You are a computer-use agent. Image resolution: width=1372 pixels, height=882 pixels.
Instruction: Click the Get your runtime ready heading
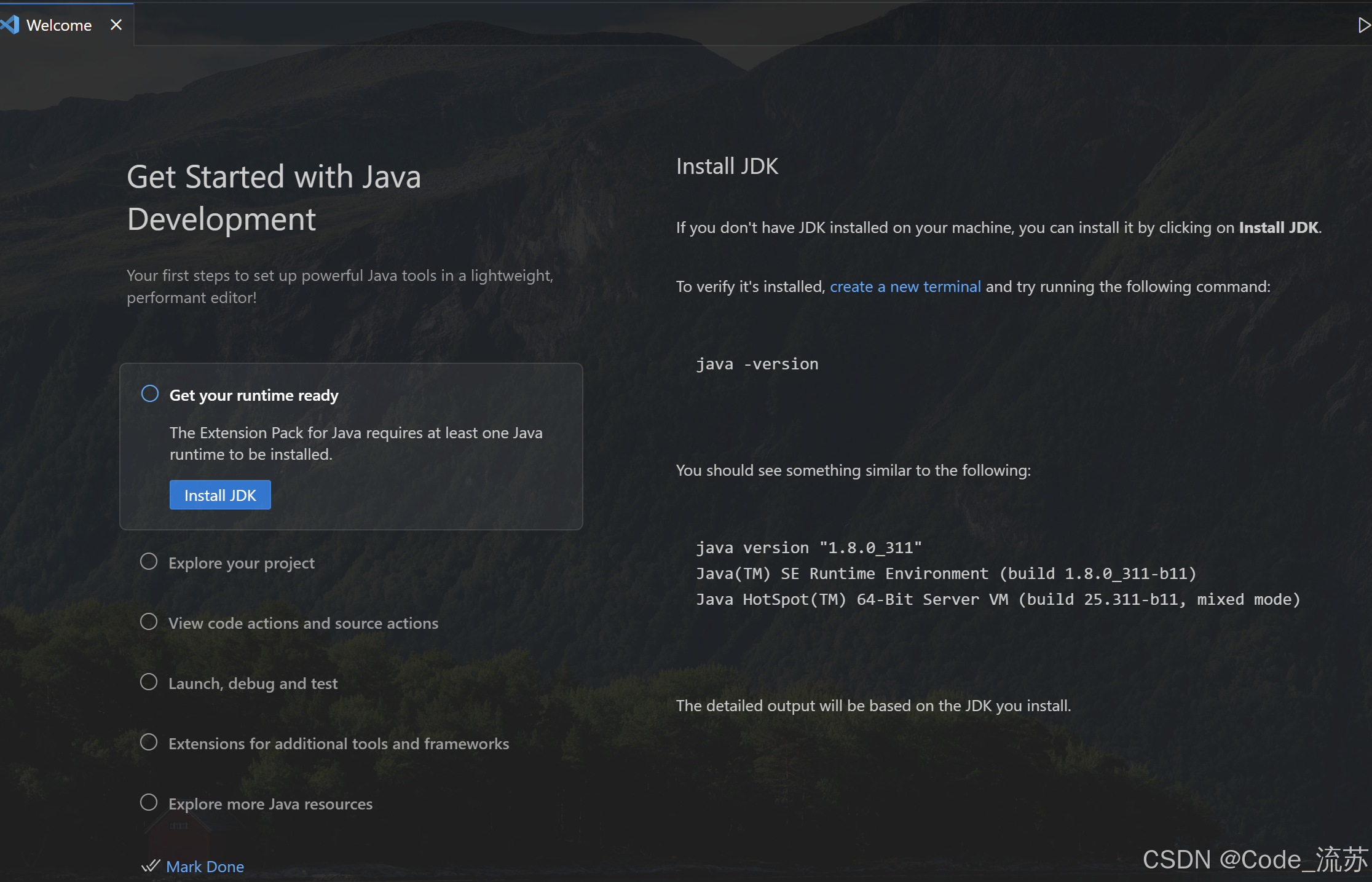[254, 395]
